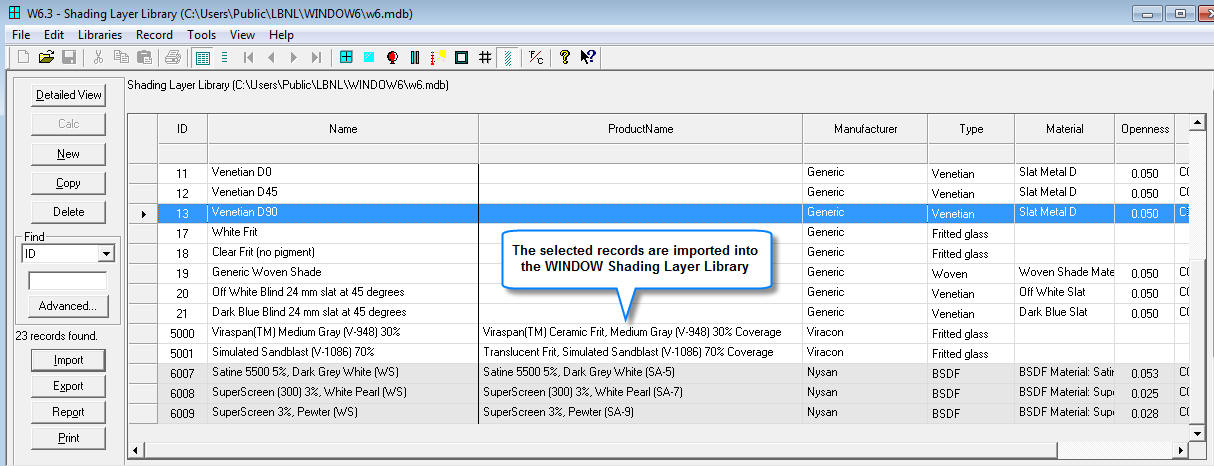Go to previous record arrow icon
Screen dimensions: 1214x466
[x=271, y=57]
